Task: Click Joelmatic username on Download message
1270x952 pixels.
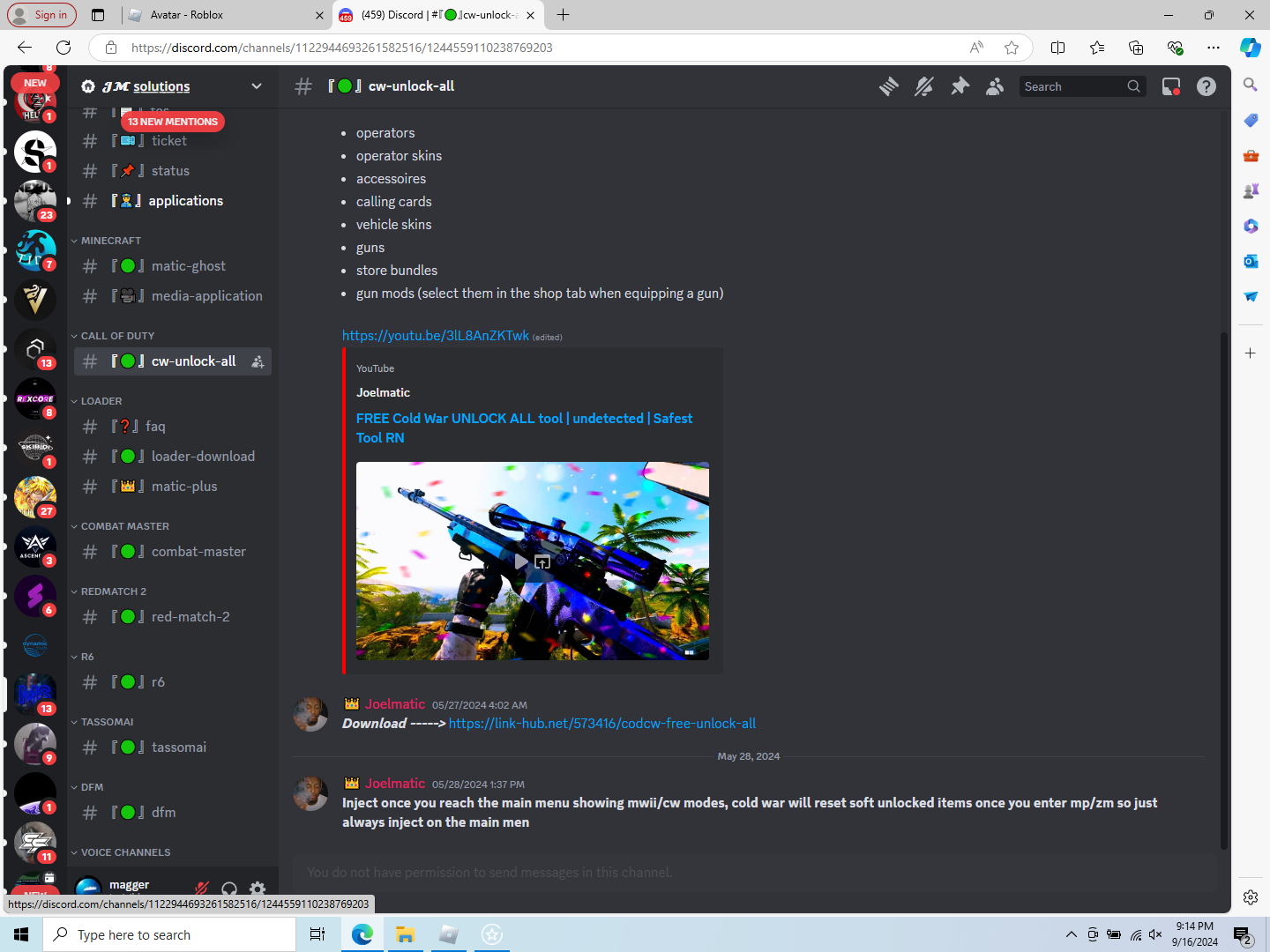Action: click(395, 704)
